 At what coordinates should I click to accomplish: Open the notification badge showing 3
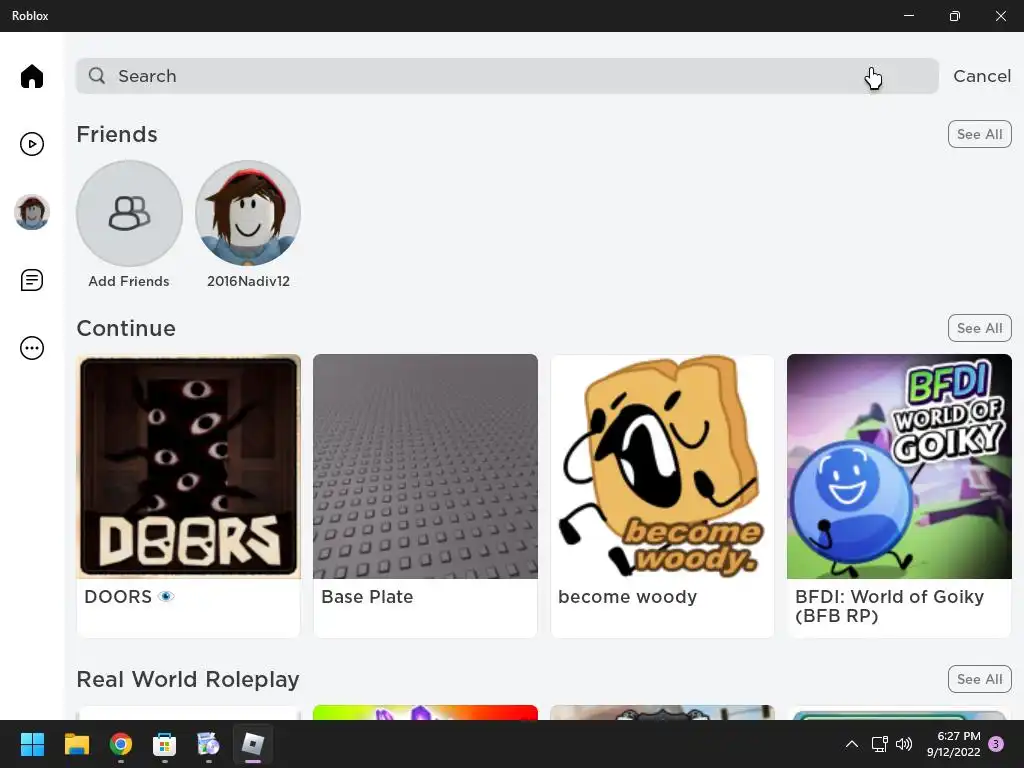click(x=996, y=744)
